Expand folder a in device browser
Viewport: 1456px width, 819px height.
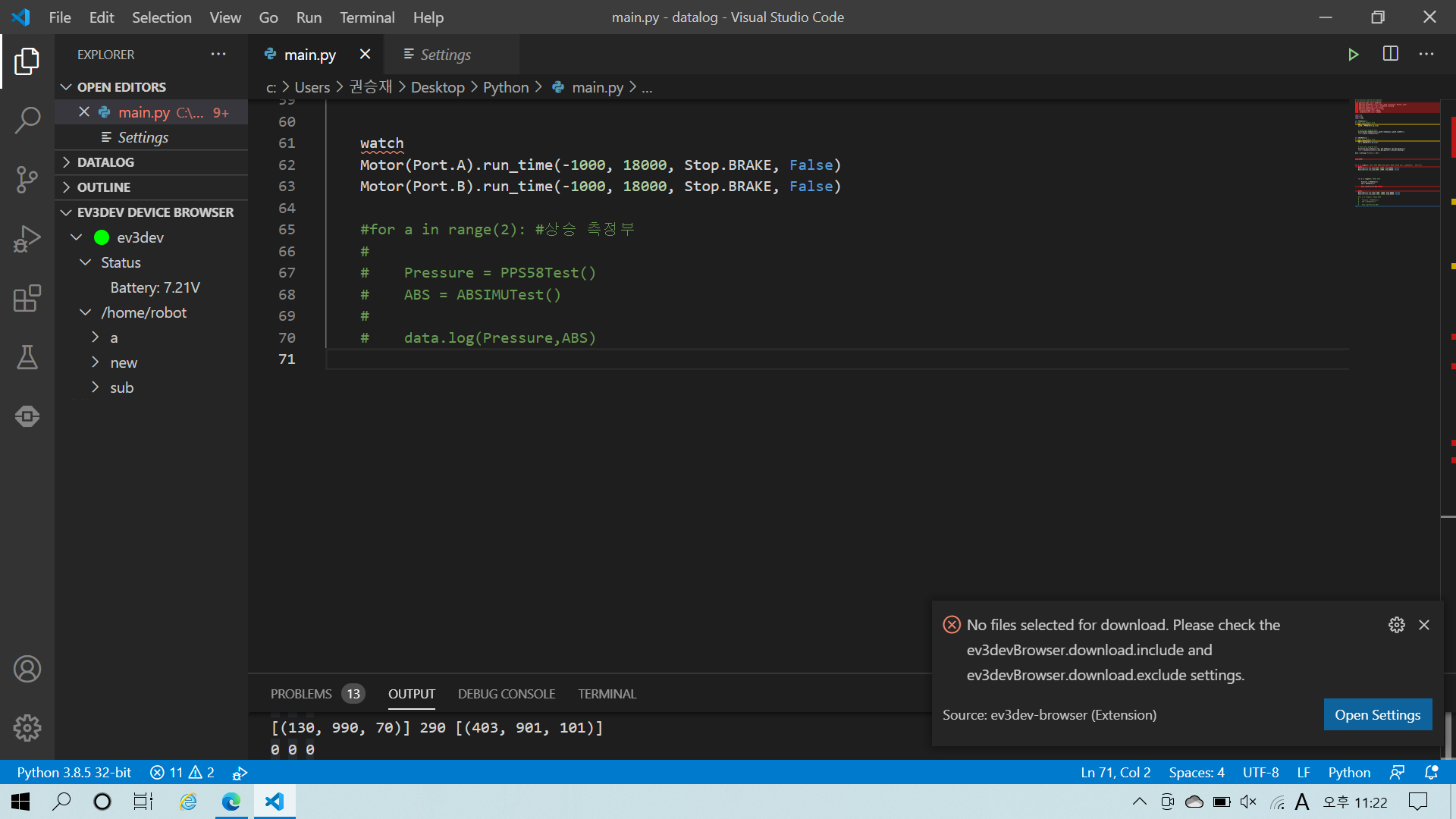click(95, 337)
